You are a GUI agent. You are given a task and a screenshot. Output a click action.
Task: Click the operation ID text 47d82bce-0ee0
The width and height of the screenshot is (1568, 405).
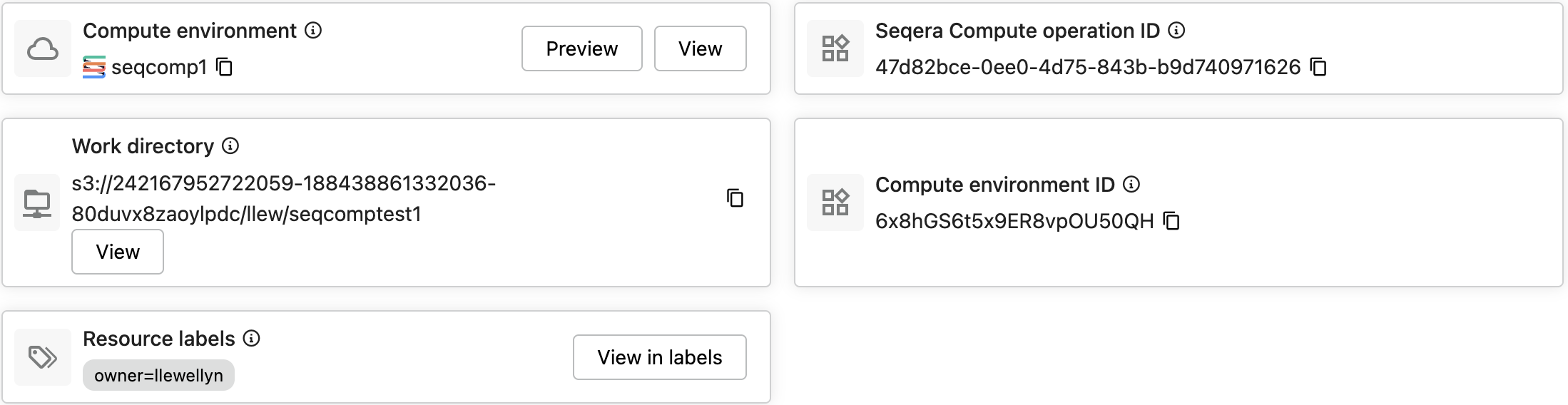[x=1087, y=67]
